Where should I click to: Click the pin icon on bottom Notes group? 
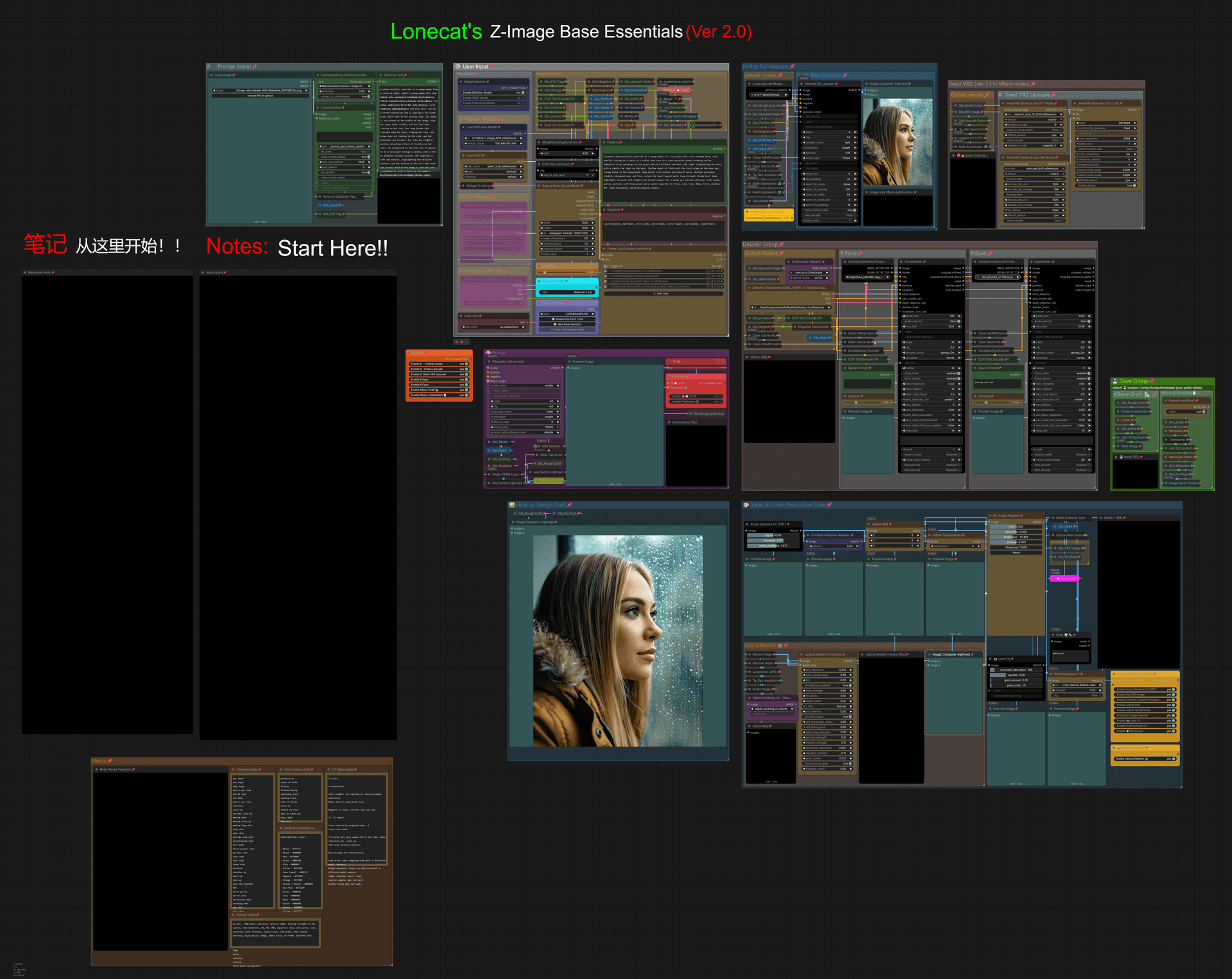tap(110, 761)
